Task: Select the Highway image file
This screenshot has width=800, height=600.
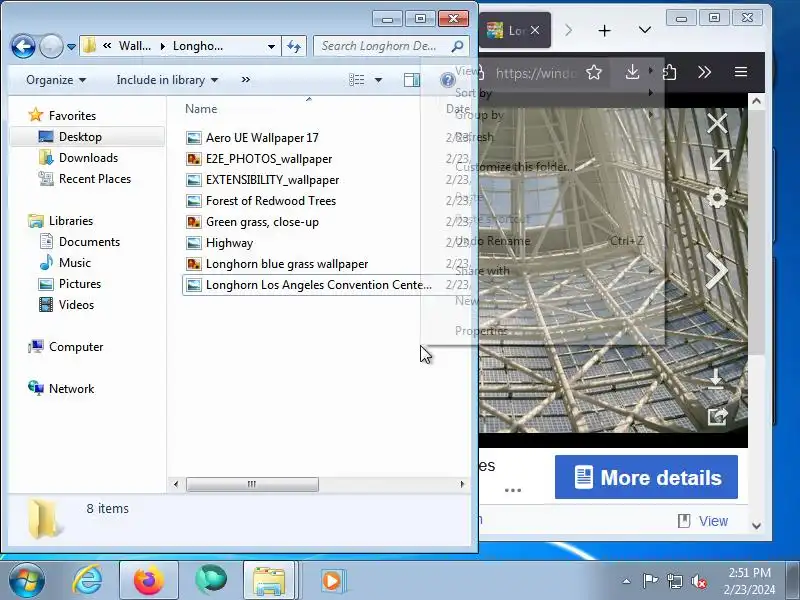Action: (x=229, y=243)
